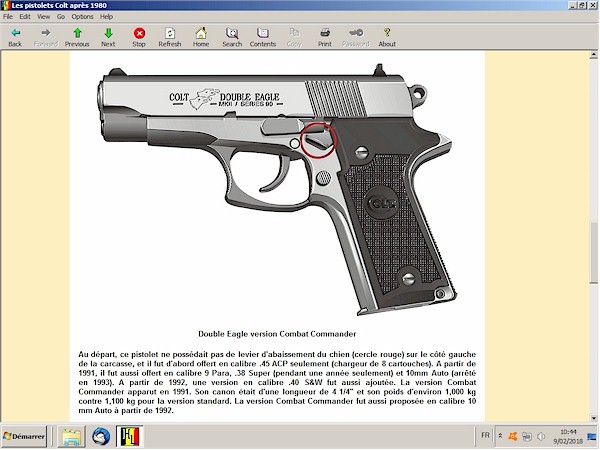Click the Démarrer start button
The width and height of the screenshot is (600, 450).
25,437
